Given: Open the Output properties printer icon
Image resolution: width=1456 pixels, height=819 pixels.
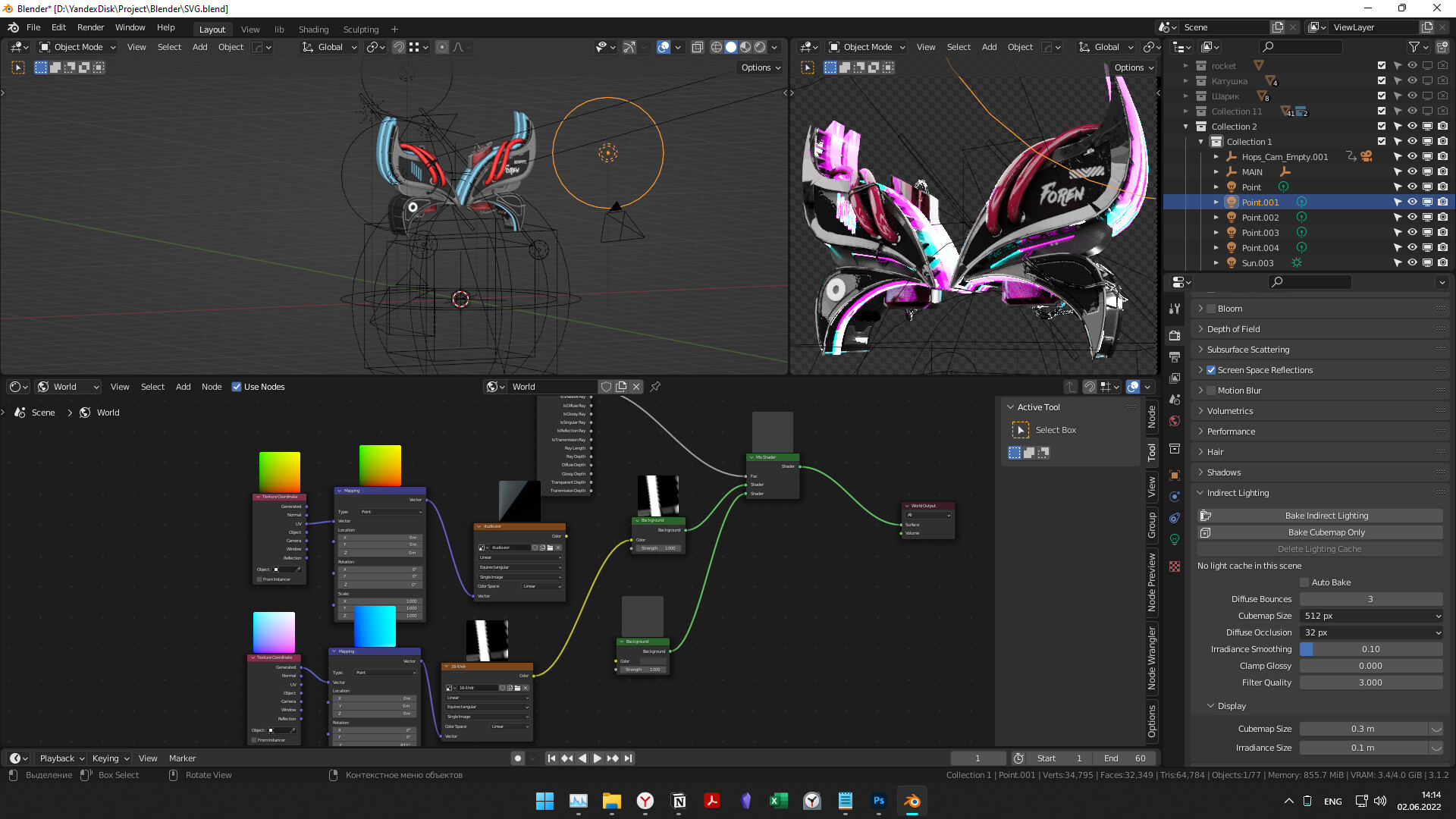Looking at the screenshot, I should pyautogui.click(x=1175, y=356).
